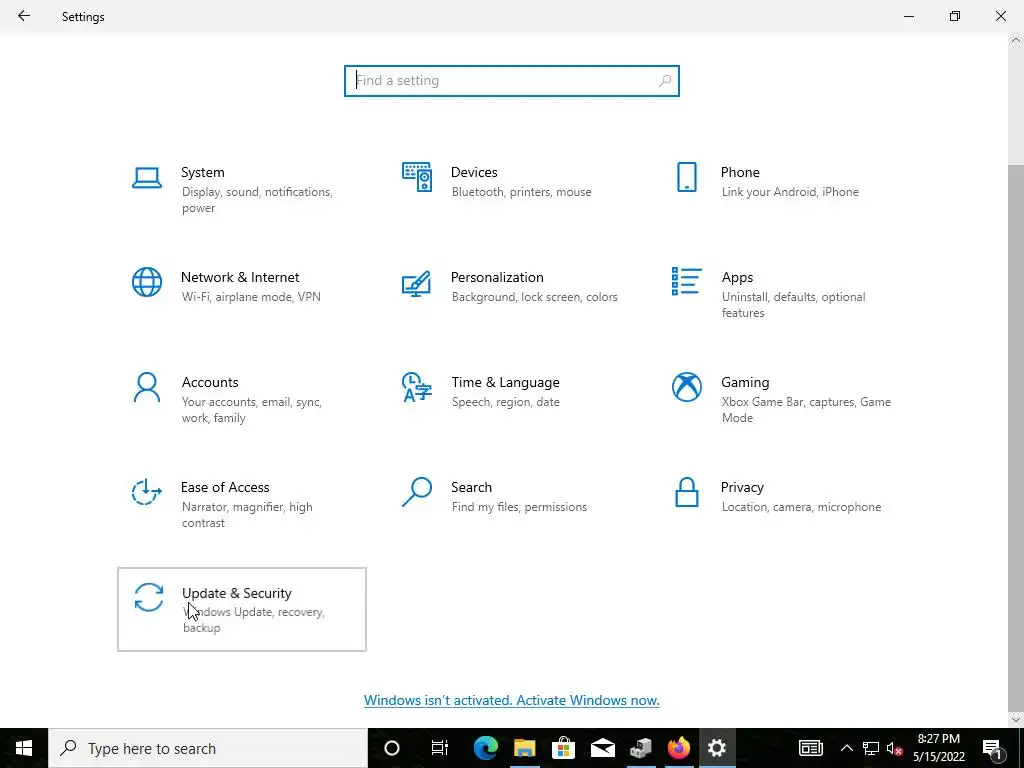Click the Search magnifier category icon

[417, 492]
